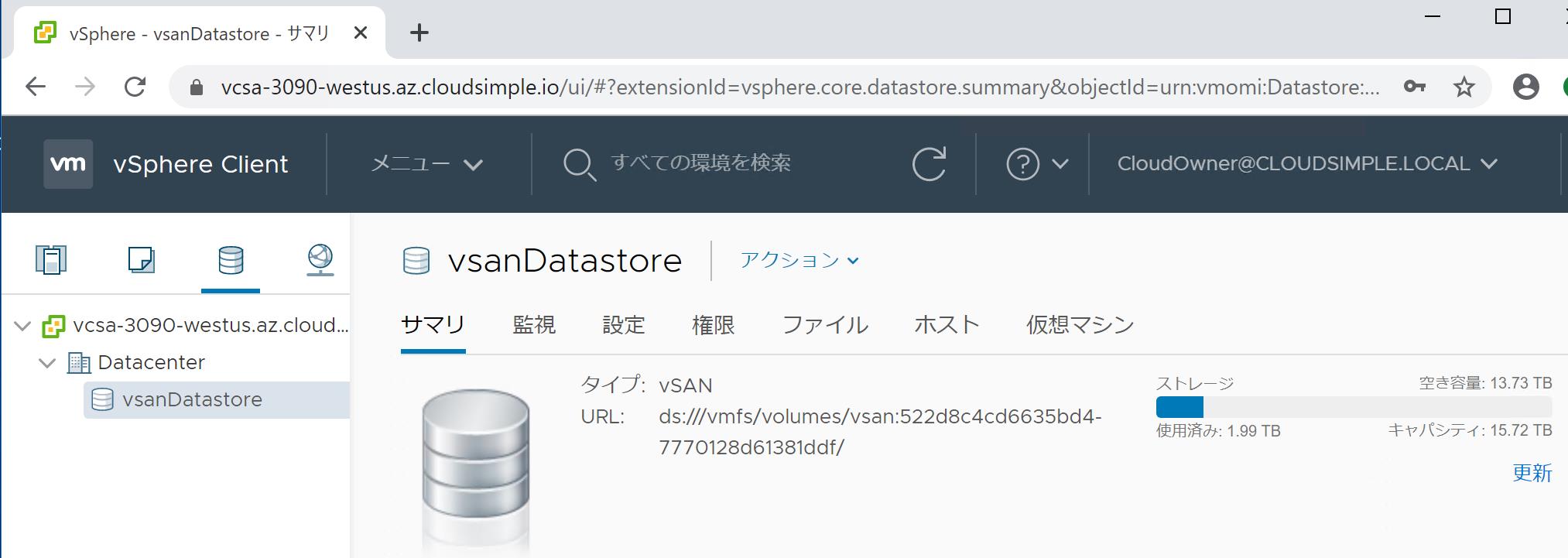Go forward with the browser forward arrow
The image size is (1568, 558).
(x=85, y=87)
